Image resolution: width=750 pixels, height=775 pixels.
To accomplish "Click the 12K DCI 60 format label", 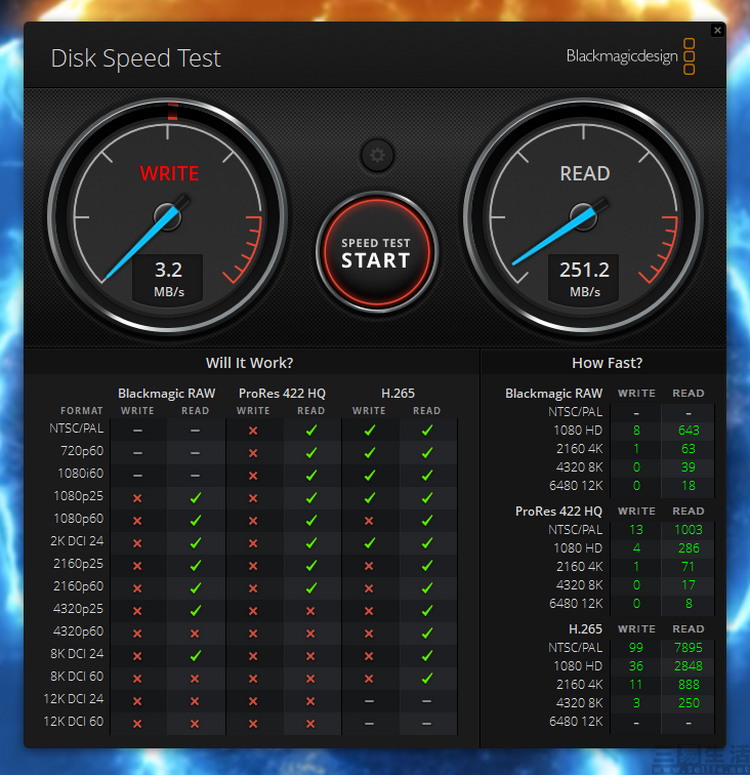I will [x=74, y=721].
